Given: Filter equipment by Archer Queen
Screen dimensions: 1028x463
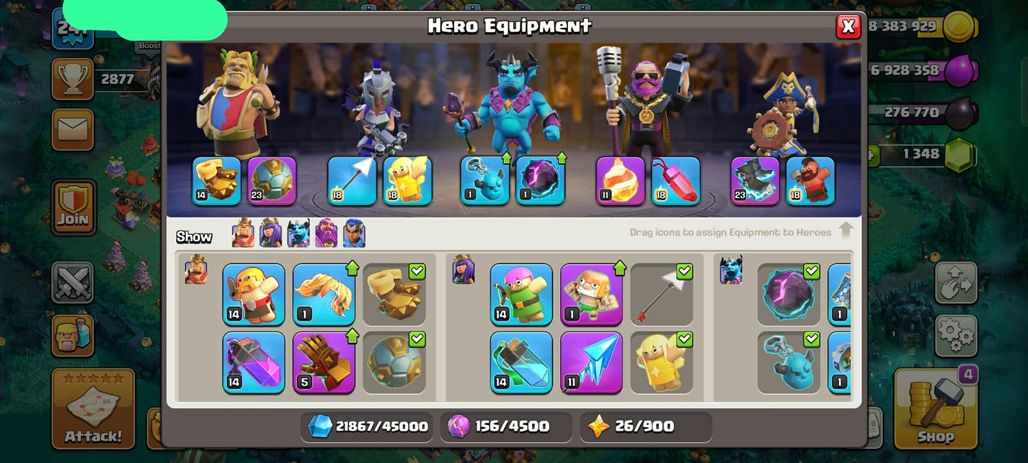Looking at the screenshot, I should 271,233.
